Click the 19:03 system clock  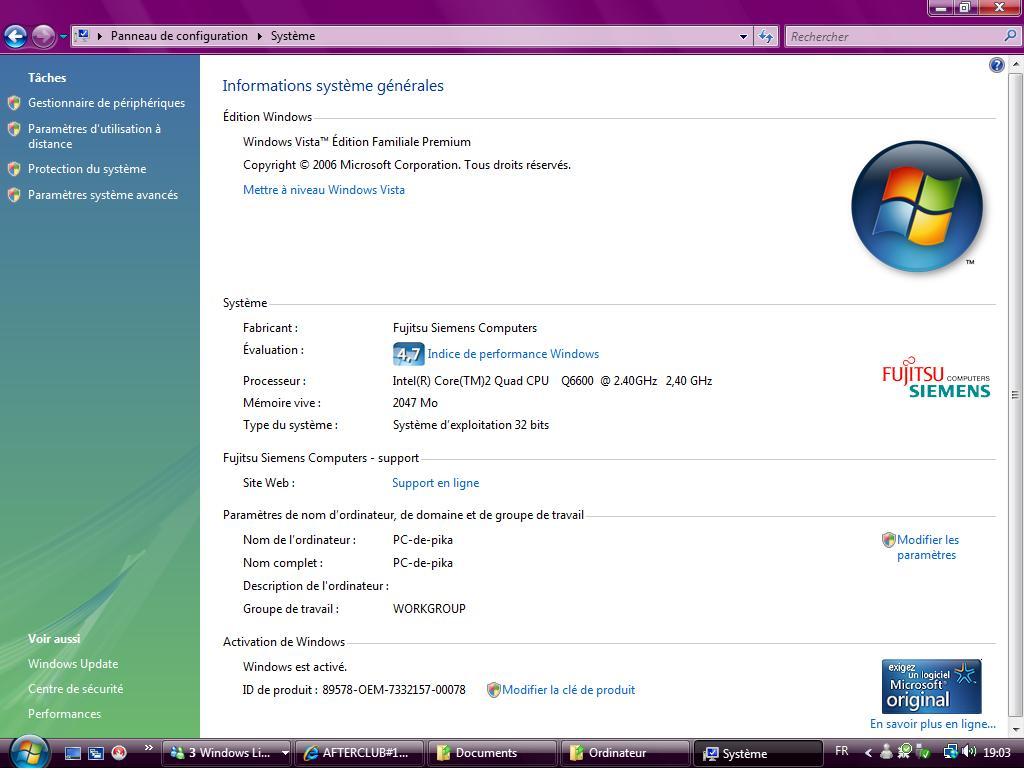[x=997, y=753]
